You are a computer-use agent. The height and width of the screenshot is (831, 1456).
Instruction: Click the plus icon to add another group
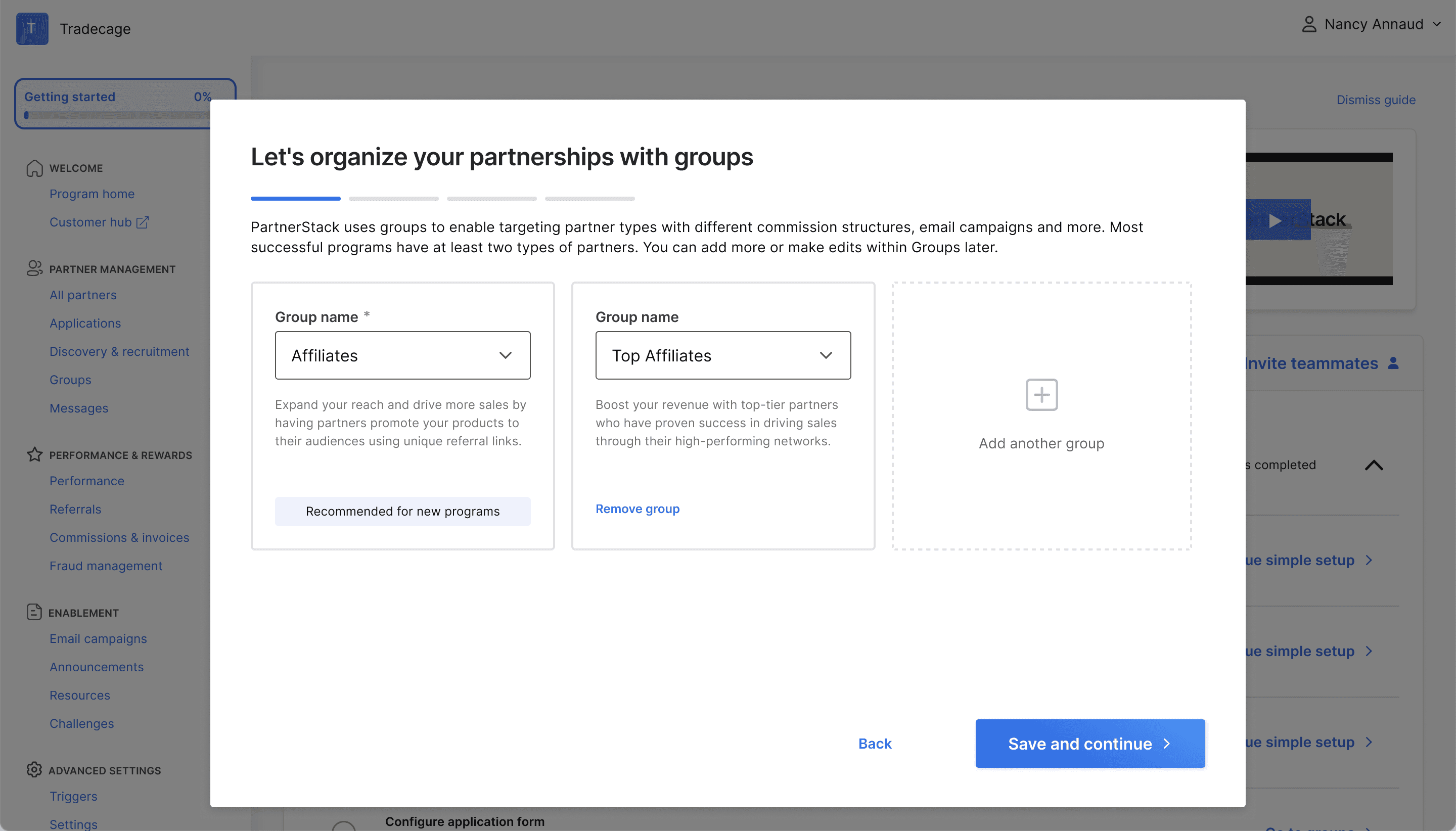pyautogui.click(x=1041, y=394)
